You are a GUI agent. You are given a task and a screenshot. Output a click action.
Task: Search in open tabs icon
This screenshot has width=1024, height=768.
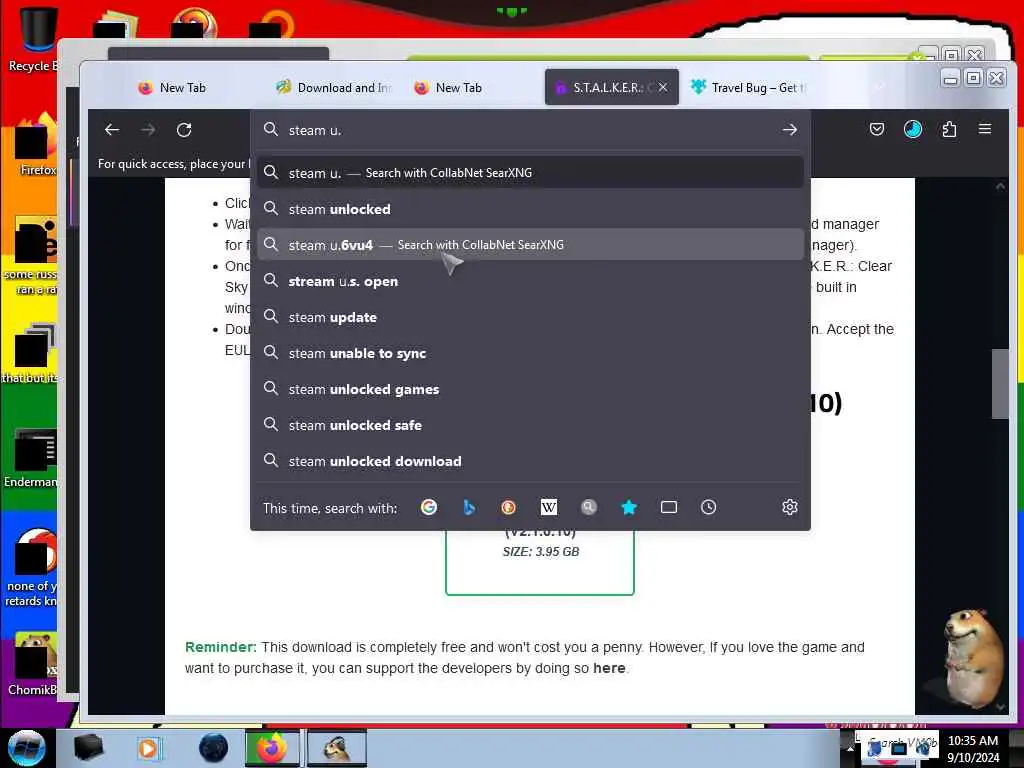[x=669, y=507]
